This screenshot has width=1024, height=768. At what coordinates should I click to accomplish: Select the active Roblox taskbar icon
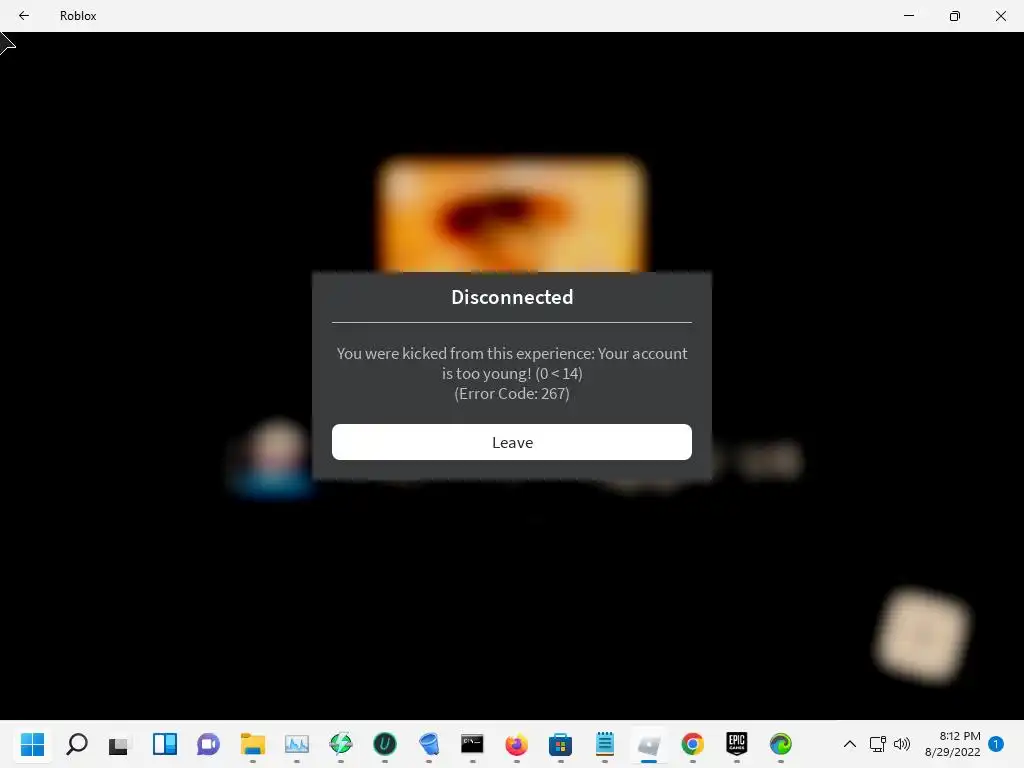point(648,744)
